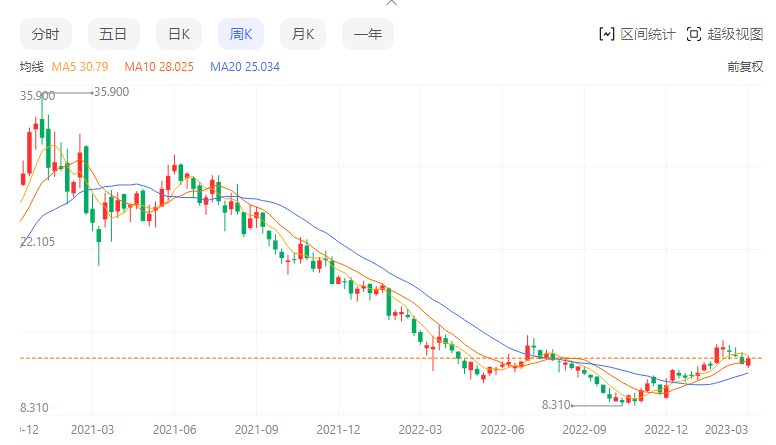Select the 五日 tab
Screen dimensions: 776x445
tap(113, 34)
